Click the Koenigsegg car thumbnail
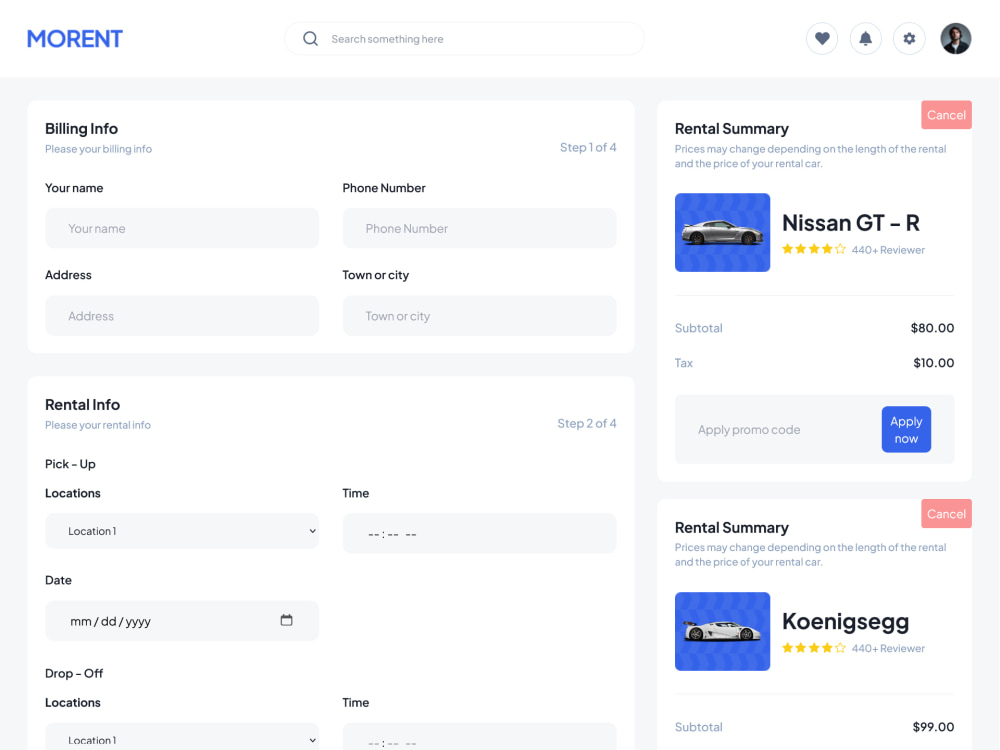 [723, 631]
